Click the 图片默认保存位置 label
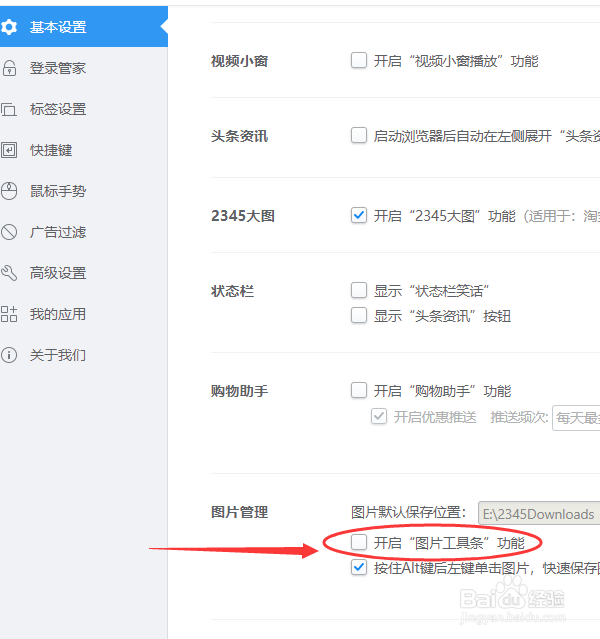The width and height of the screenshot is (600, 639). 408,512
